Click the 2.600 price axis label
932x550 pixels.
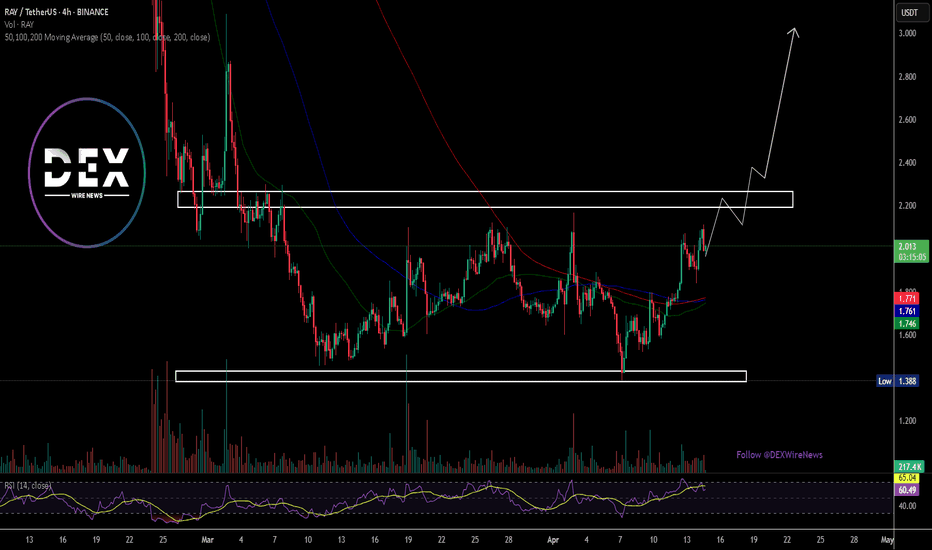[907, 120]
